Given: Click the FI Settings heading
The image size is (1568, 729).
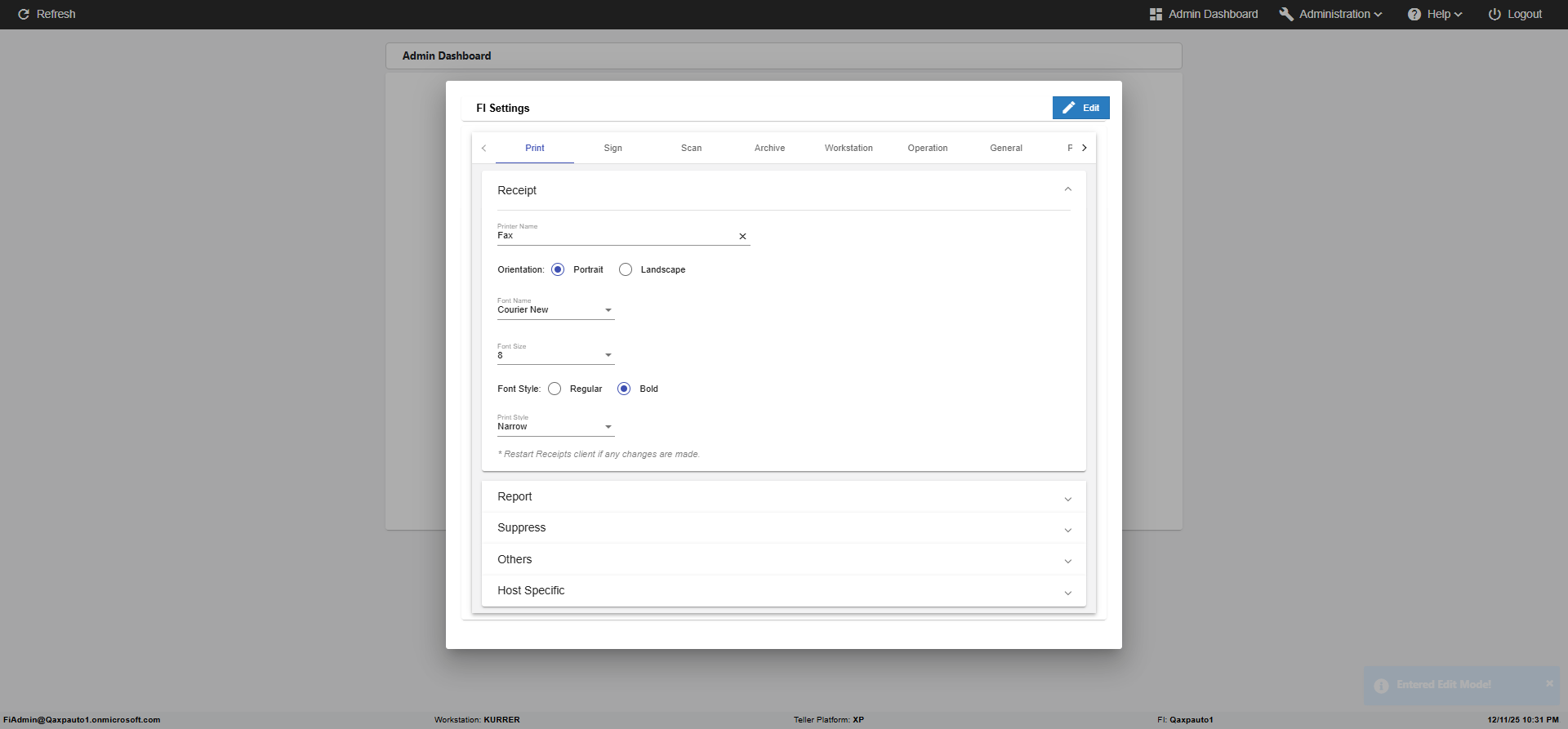Looking at the screenshot, I should coord(503,108).
